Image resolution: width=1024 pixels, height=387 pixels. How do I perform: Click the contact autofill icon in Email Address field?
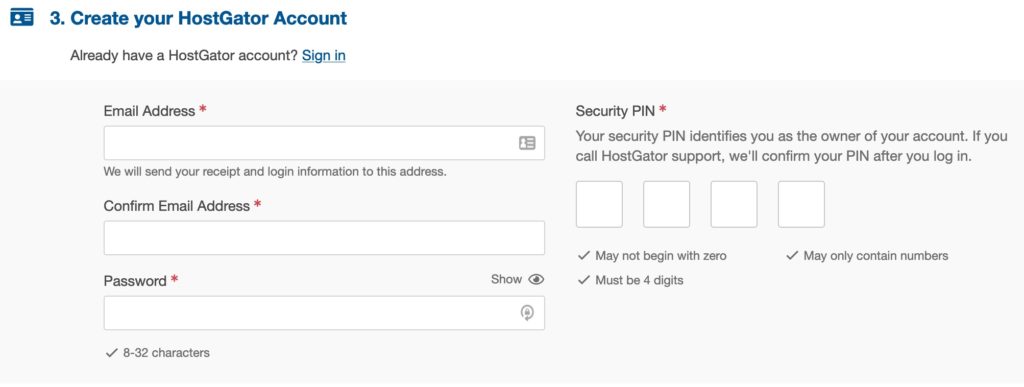point(527,143)
